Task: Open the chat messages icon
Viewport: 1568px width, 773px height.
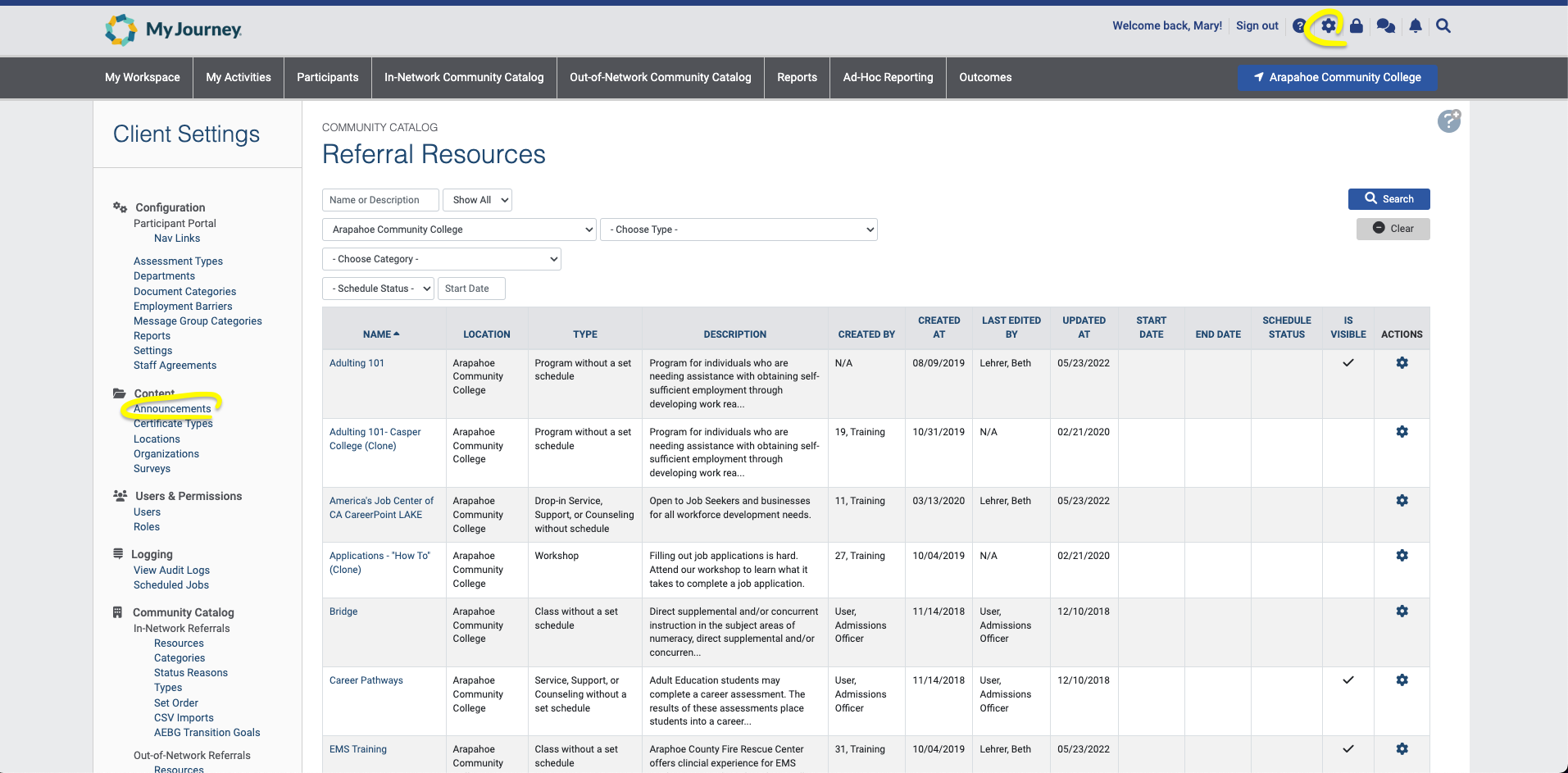Action: click(1385, 26)
